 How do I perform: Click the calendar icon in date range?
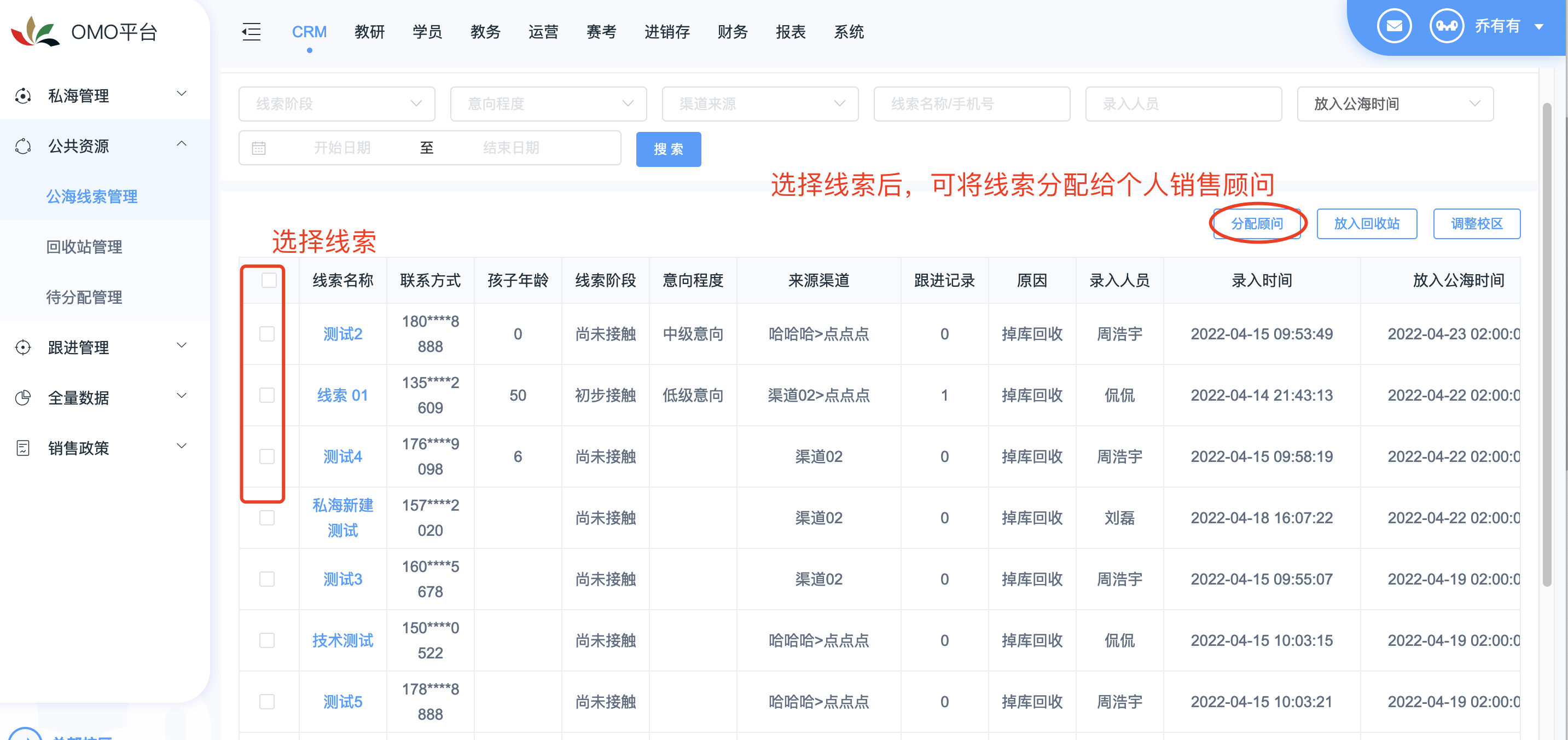(x=259, y=148)
